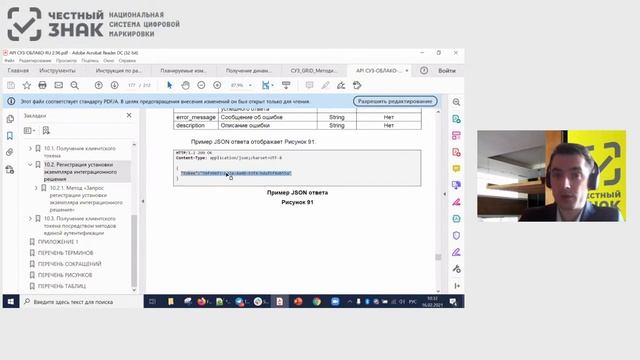The height and width of the screenshot is (360, 640).
Task: Open the ПРИЛОЖЕНИЕ 1 bookmark
Action: tap(58, 242)
